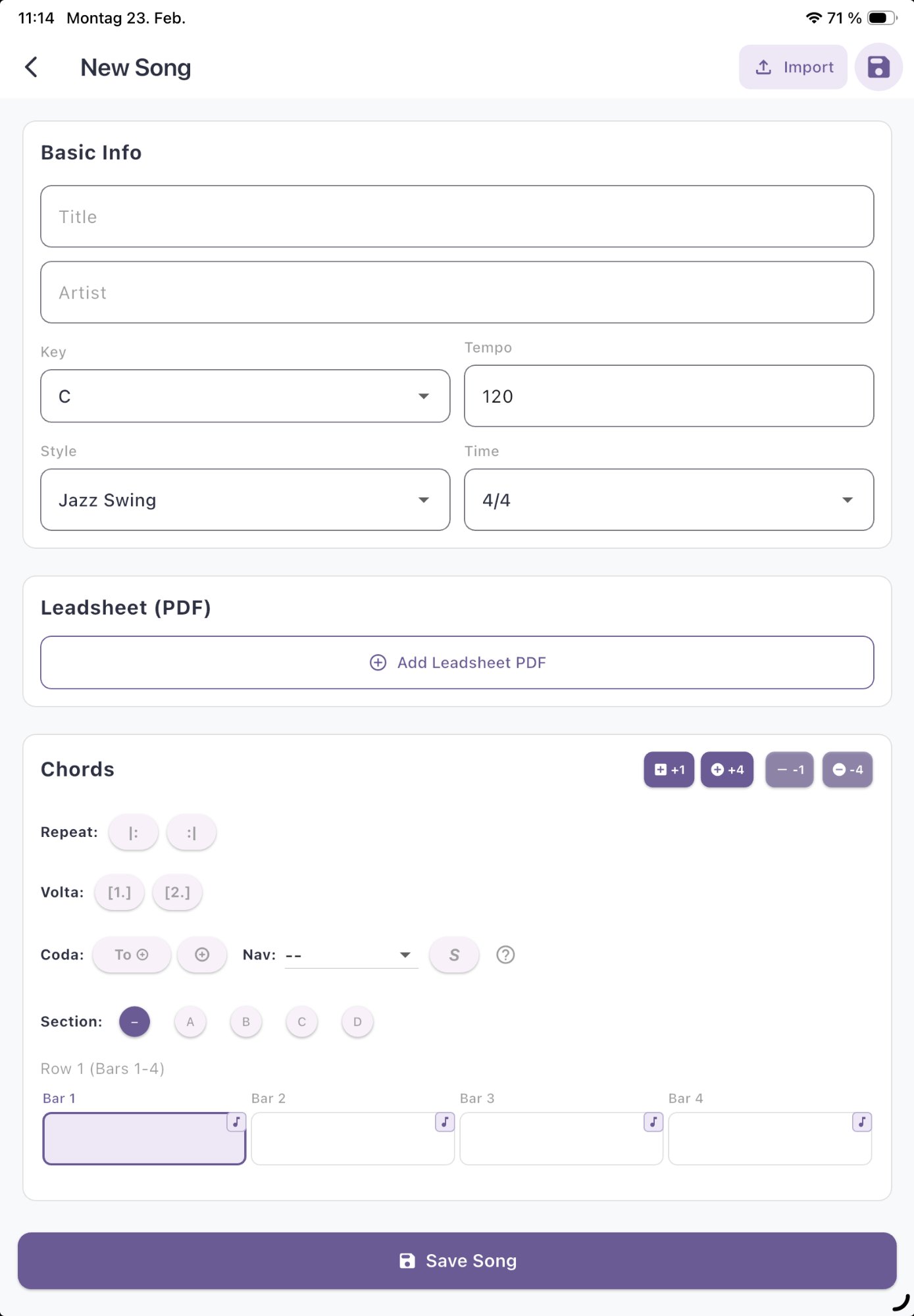Focus the Title input field
914x1316 pixels.
[457, 216]
